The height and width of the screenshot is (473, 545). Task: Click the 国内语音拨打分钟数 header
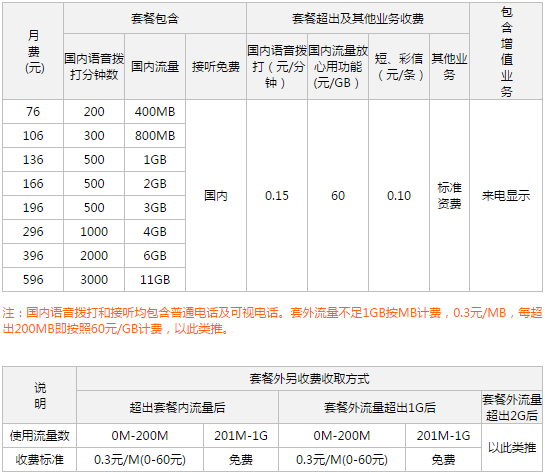click(94, 66)
